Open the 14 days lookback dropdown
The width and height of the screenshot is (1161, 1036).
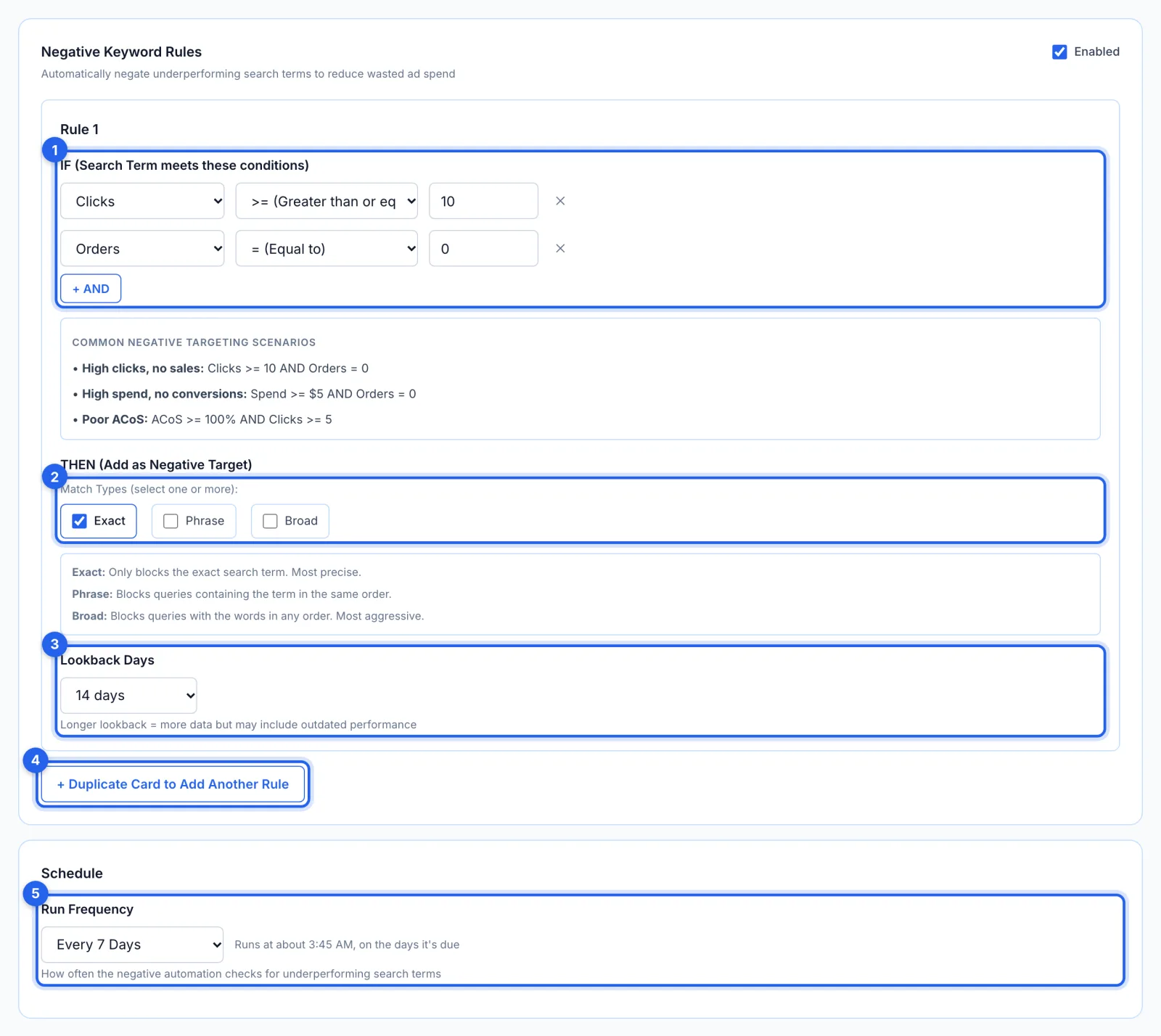(128, 695)
